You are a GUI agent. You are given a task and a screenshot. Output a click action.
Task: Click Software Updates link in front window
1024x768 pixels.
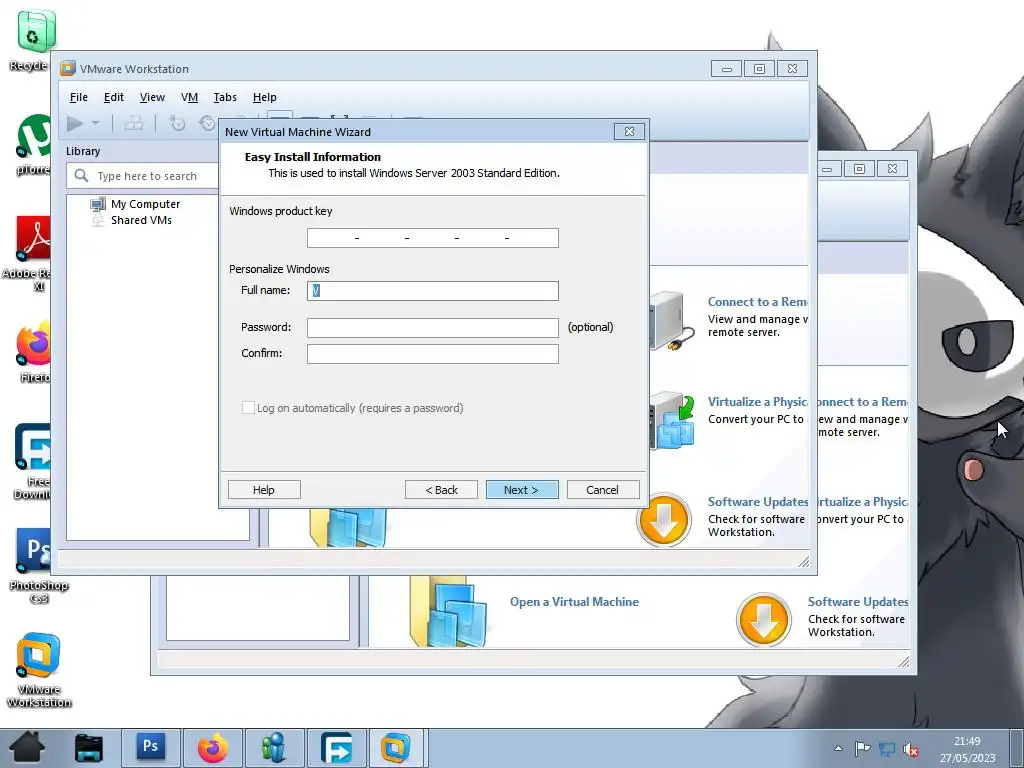(x=758, y=502)
